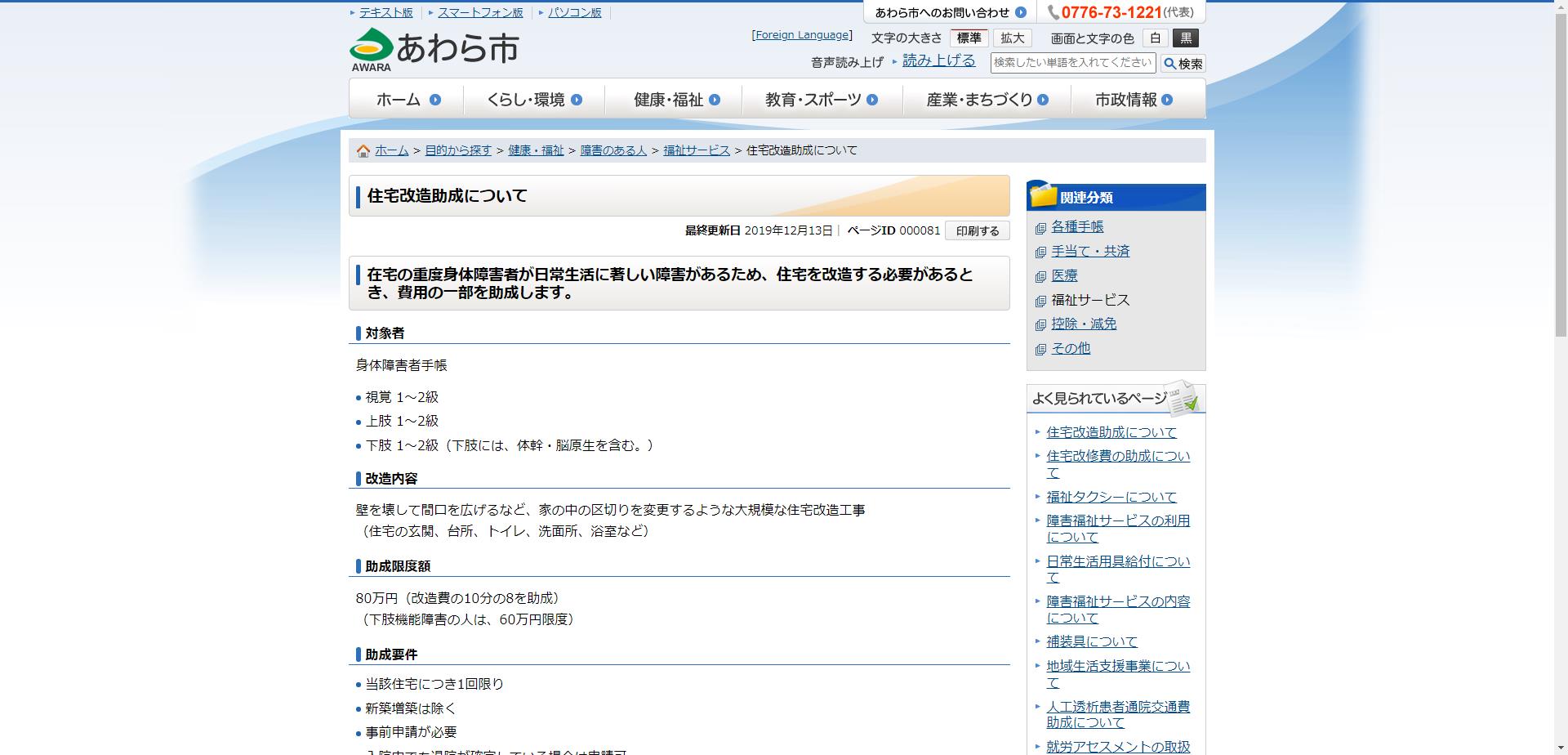This screenshot has height=755, width=1568.
Task: Start 読み上げる voice reading
Action: coord(938,60)
